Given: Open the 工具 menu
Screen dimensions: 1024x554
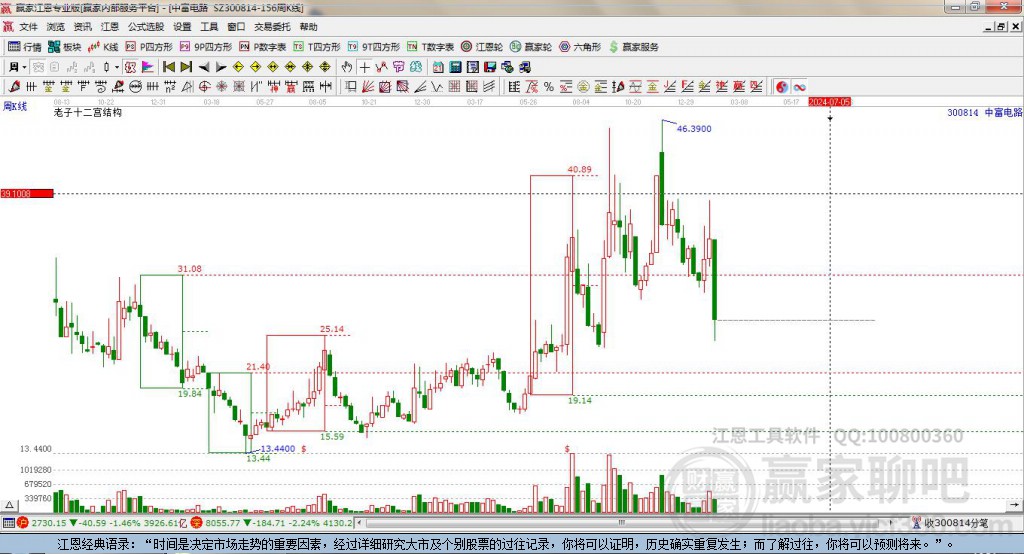Looking at the screenshot, I should coord(209,27).
